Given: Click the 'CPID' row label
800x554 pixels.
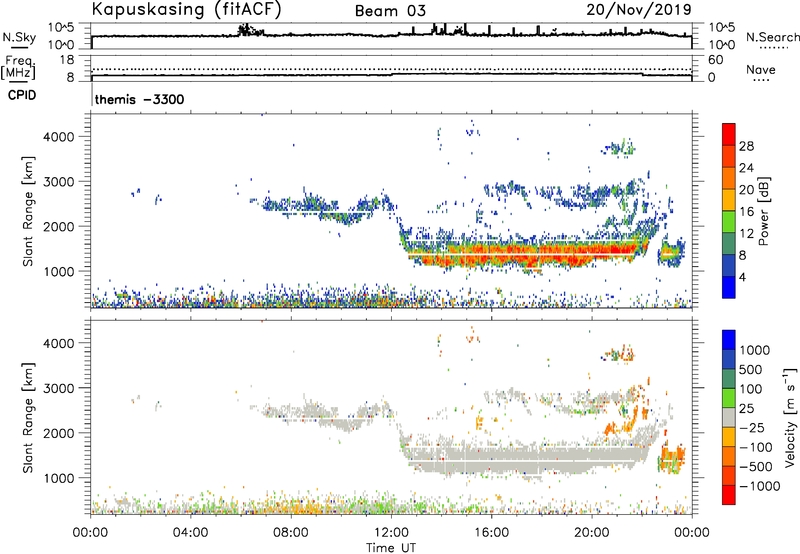Looking at the screenshot, I should click(22, 95).
